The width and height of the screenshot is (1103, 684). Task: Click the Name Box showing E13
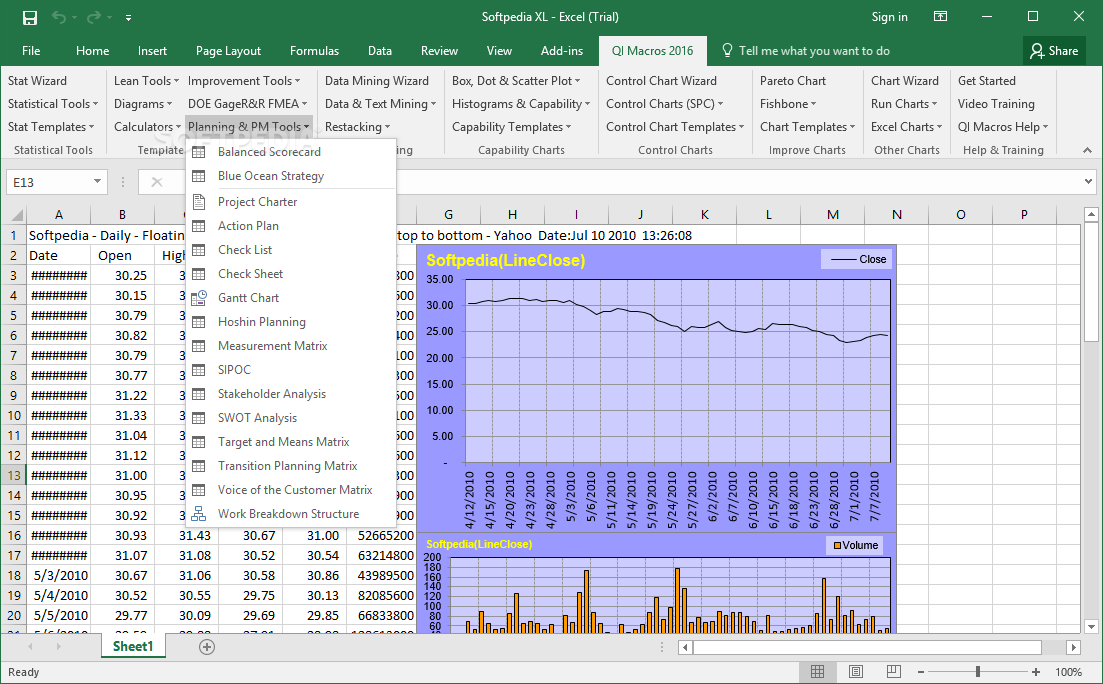tap(48, 182)
